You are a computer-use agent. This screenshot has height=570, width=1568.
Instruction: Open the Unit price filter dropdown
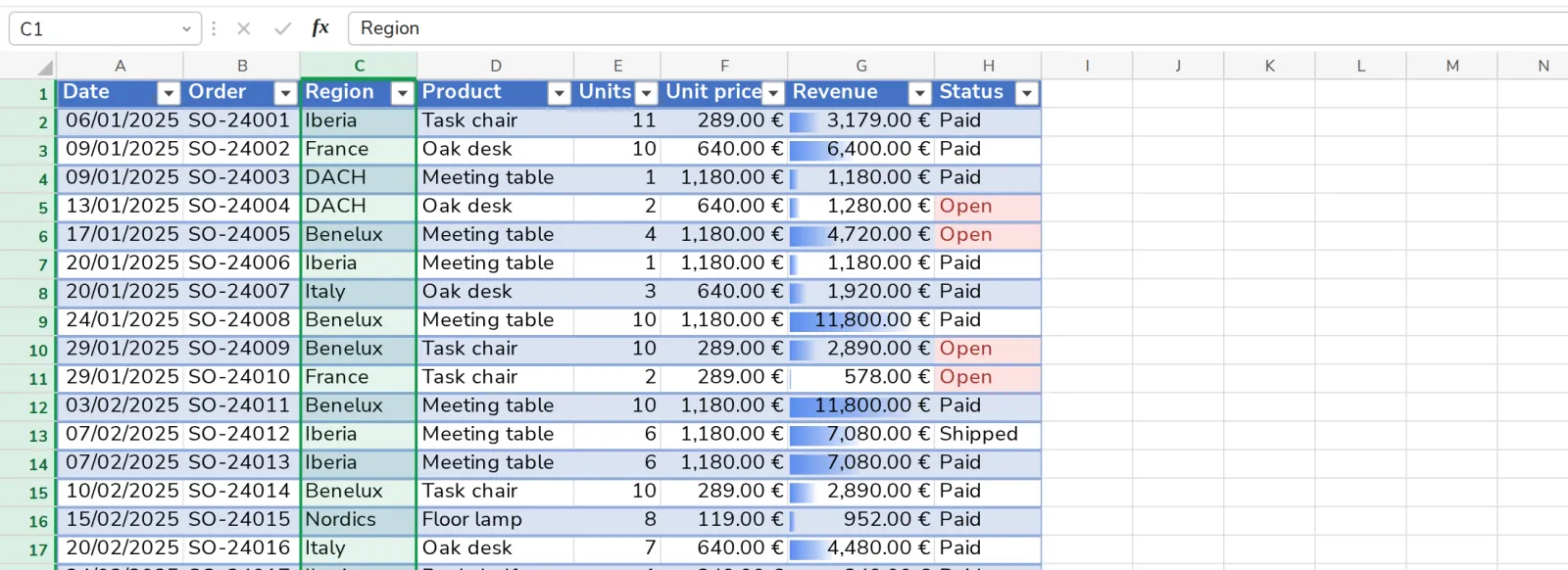[x=773, y=93]
